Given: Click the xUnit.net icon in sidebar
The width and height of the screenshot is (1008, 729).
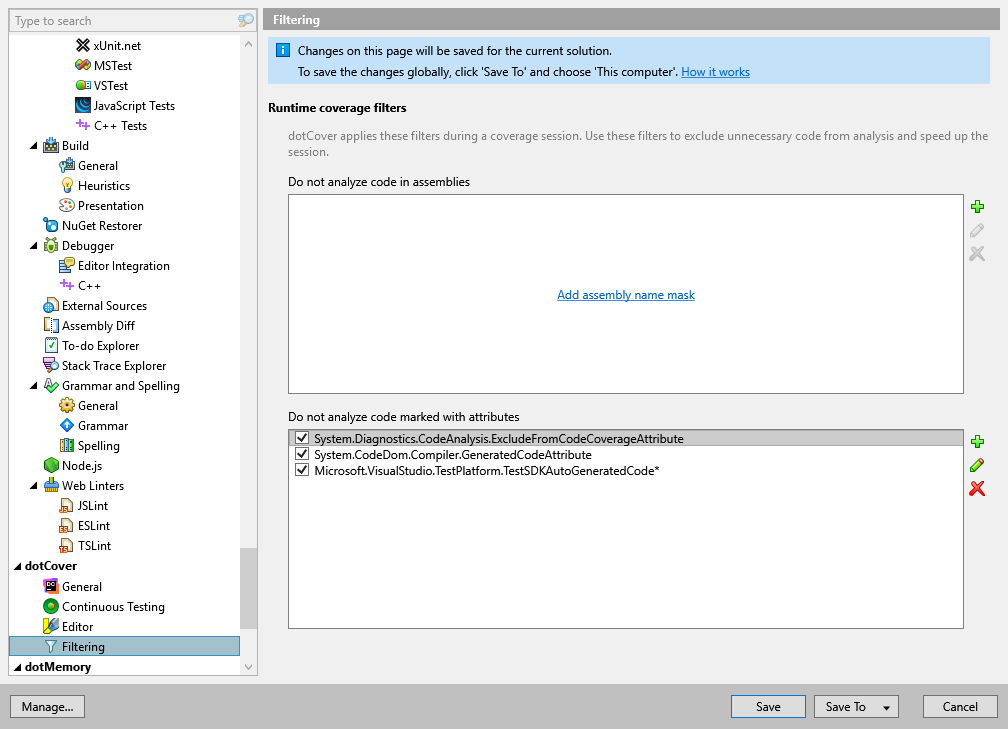Looking at the screenshot, I should 84,45.
